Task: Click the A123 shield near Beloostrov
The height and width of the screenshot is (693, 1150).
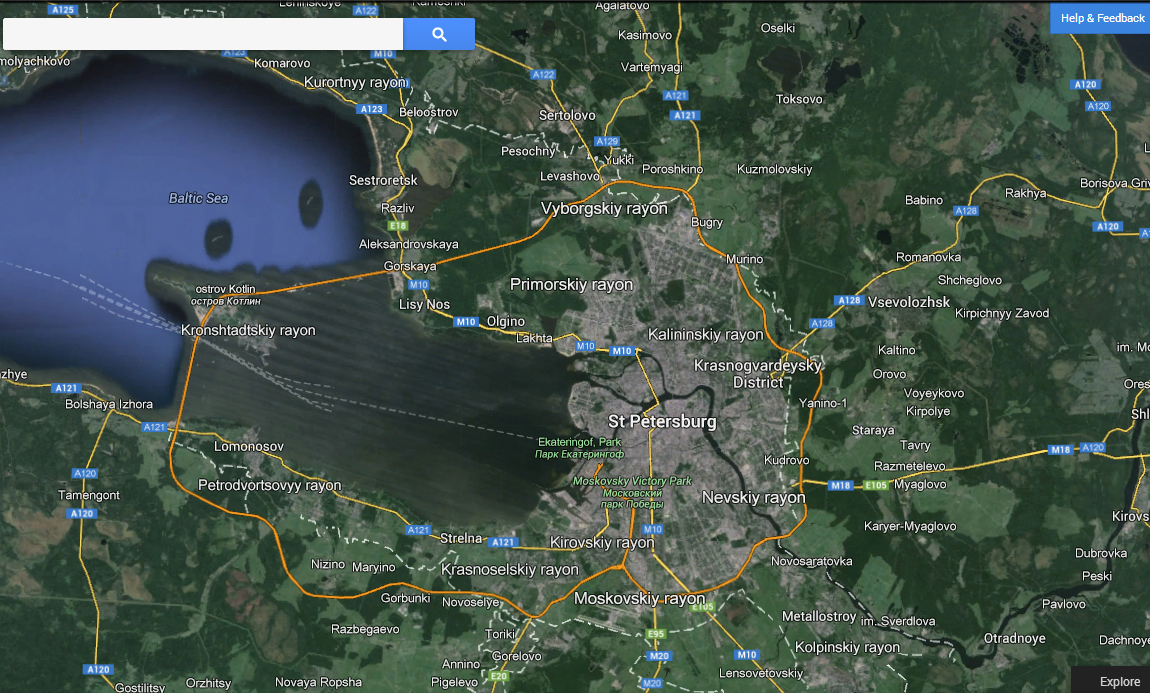Action: tap(371, 109)
